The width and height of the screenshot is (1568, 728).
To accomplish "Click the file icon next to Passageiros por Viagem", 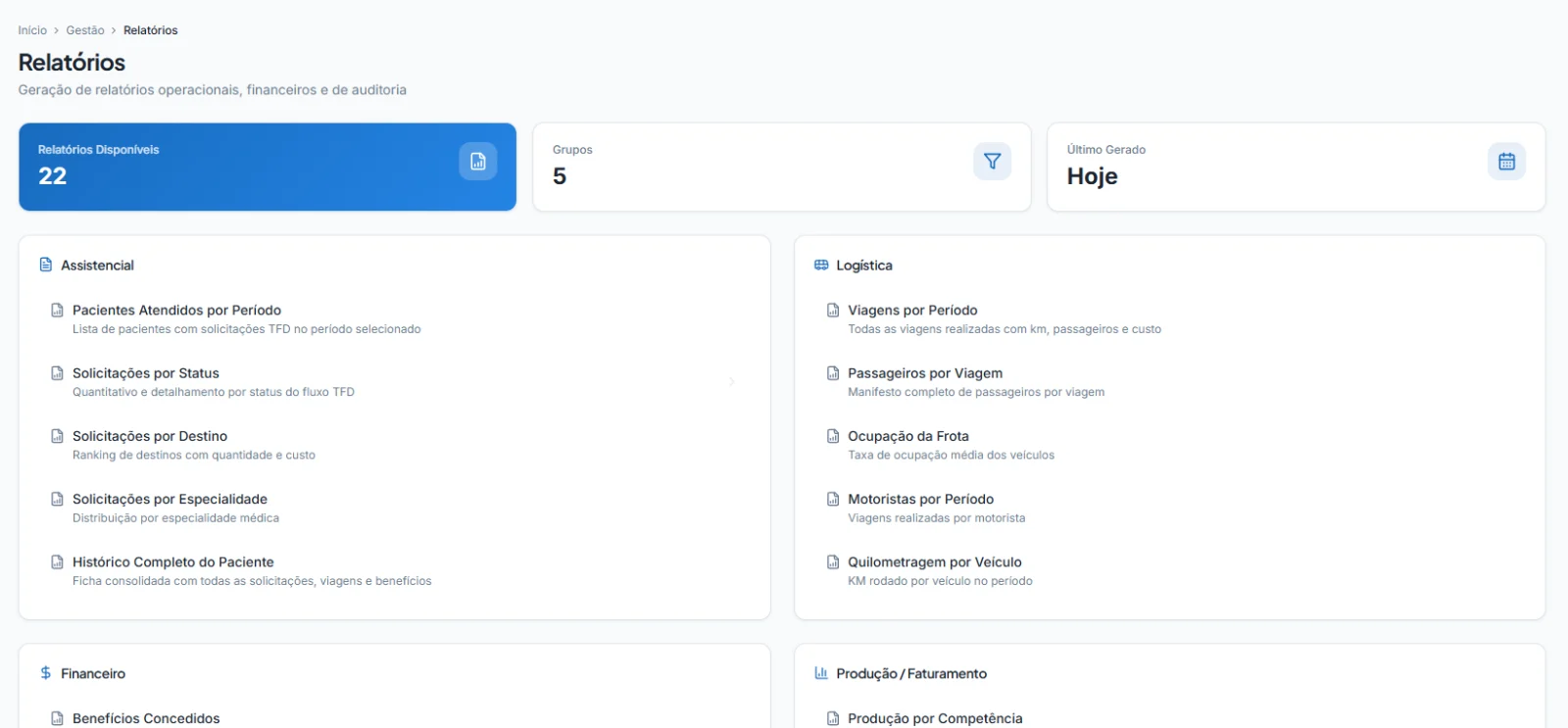I will [x=833, y=372].
